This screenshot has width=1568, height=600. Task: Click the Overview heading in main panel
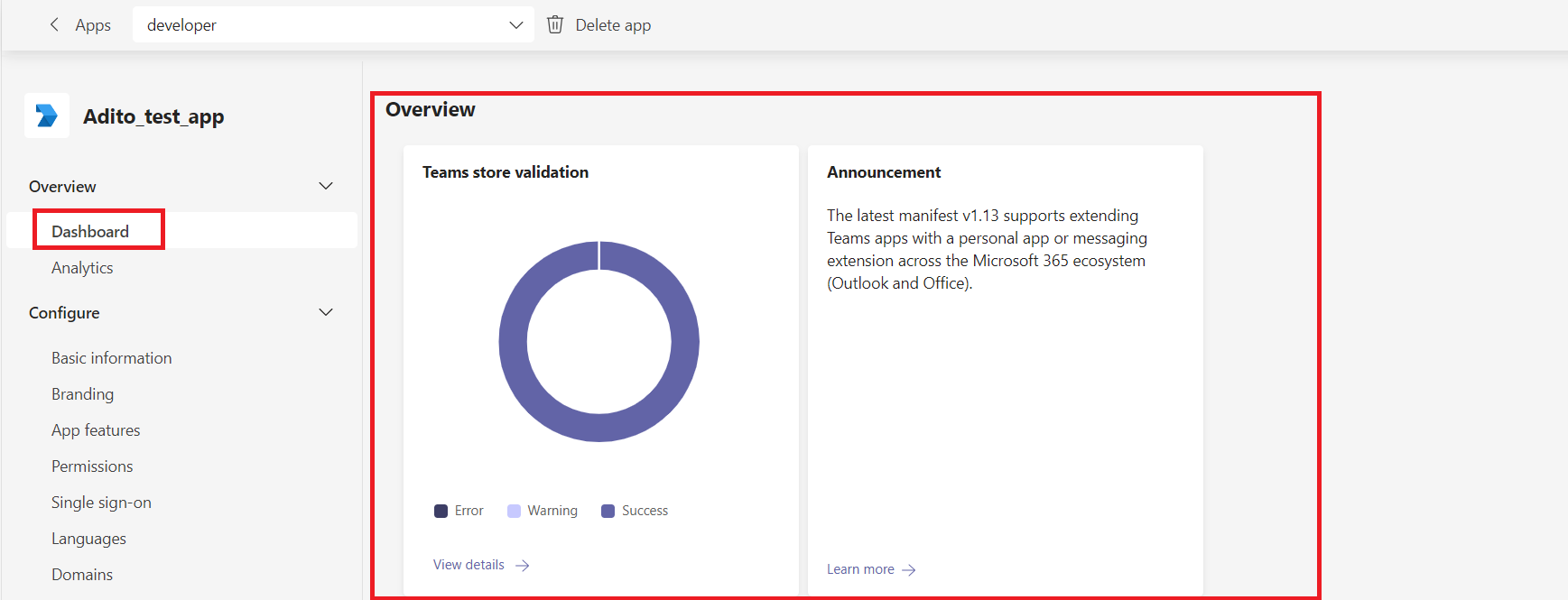(x=431, y=109)
